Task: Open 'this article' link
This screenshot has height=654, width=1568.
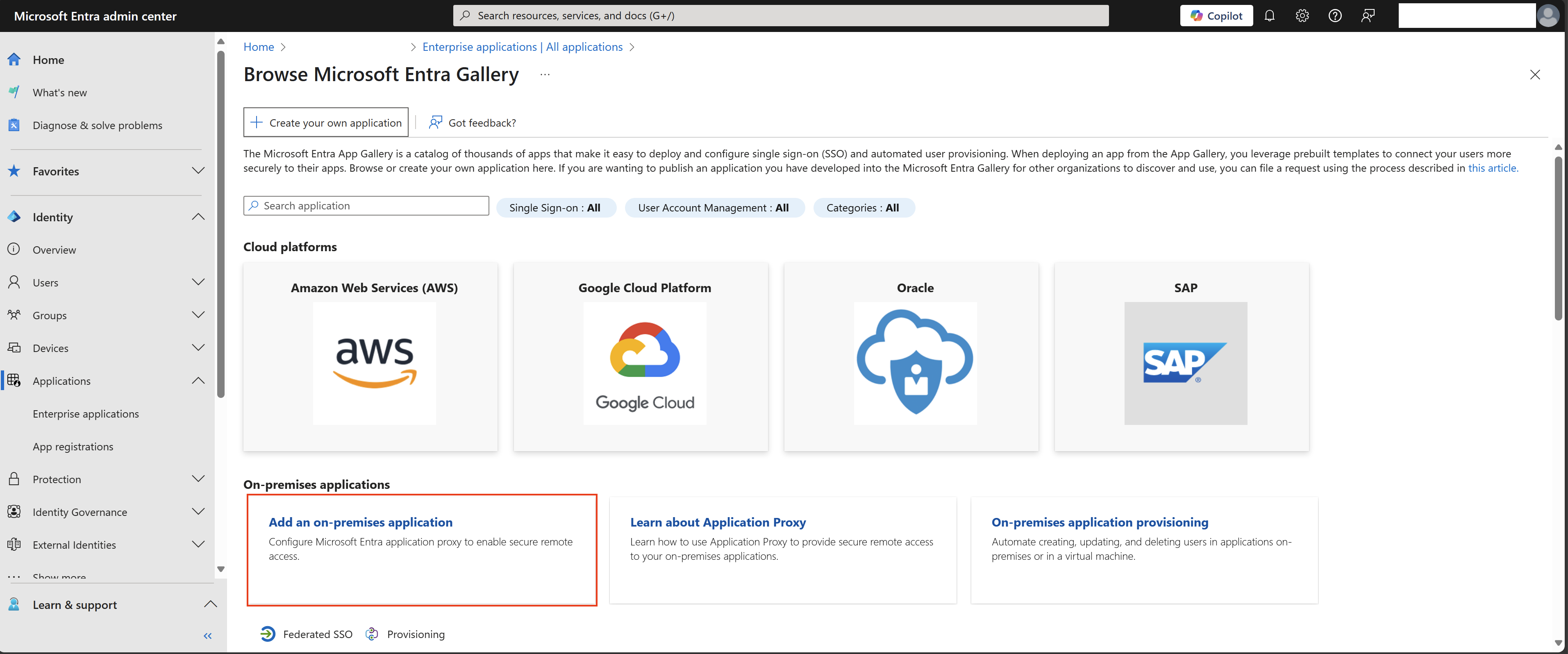Action: [x=1493, y=168]
